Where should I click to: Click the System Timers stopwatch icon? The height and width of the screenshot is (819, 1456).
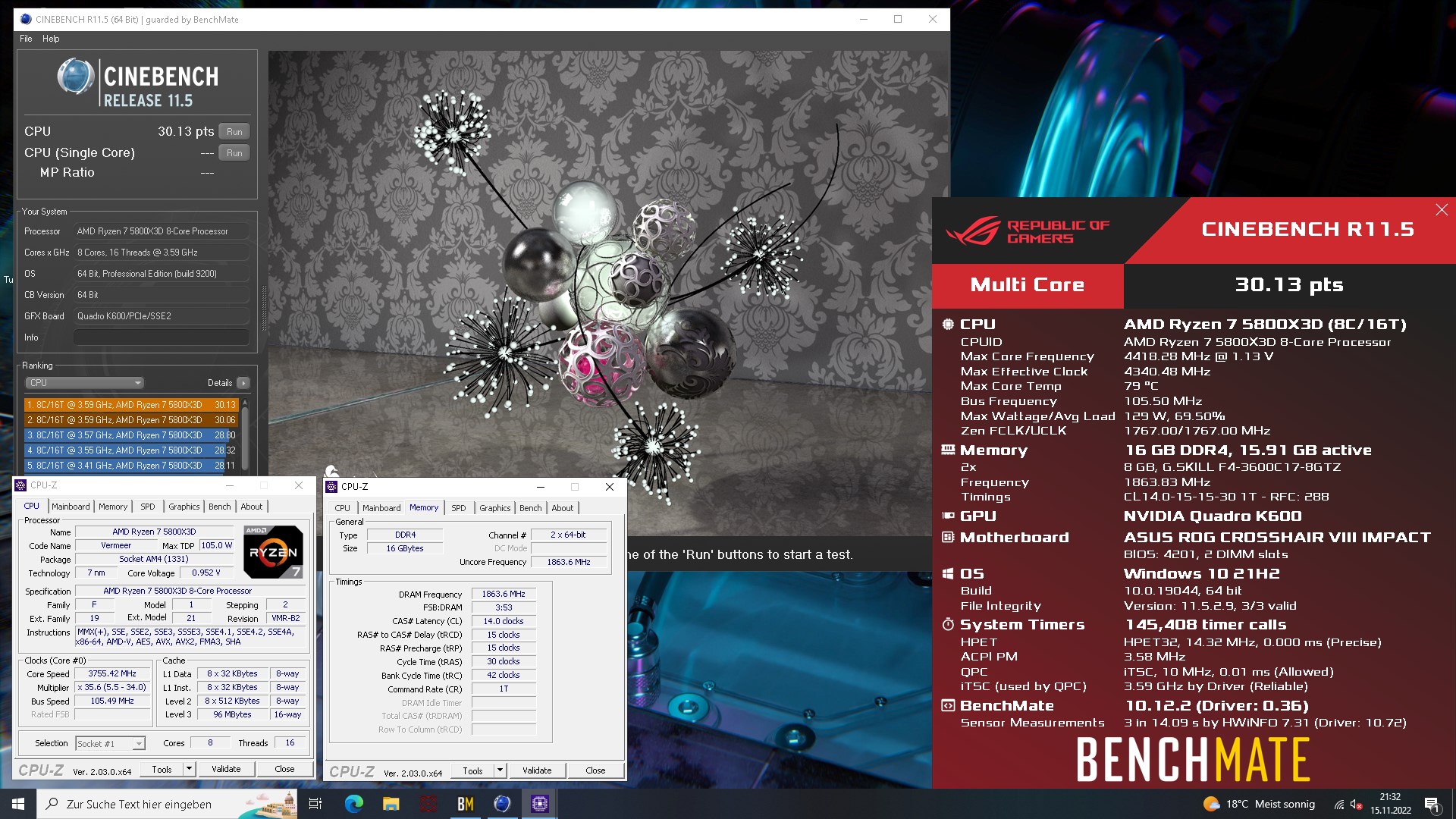point(948,625)
